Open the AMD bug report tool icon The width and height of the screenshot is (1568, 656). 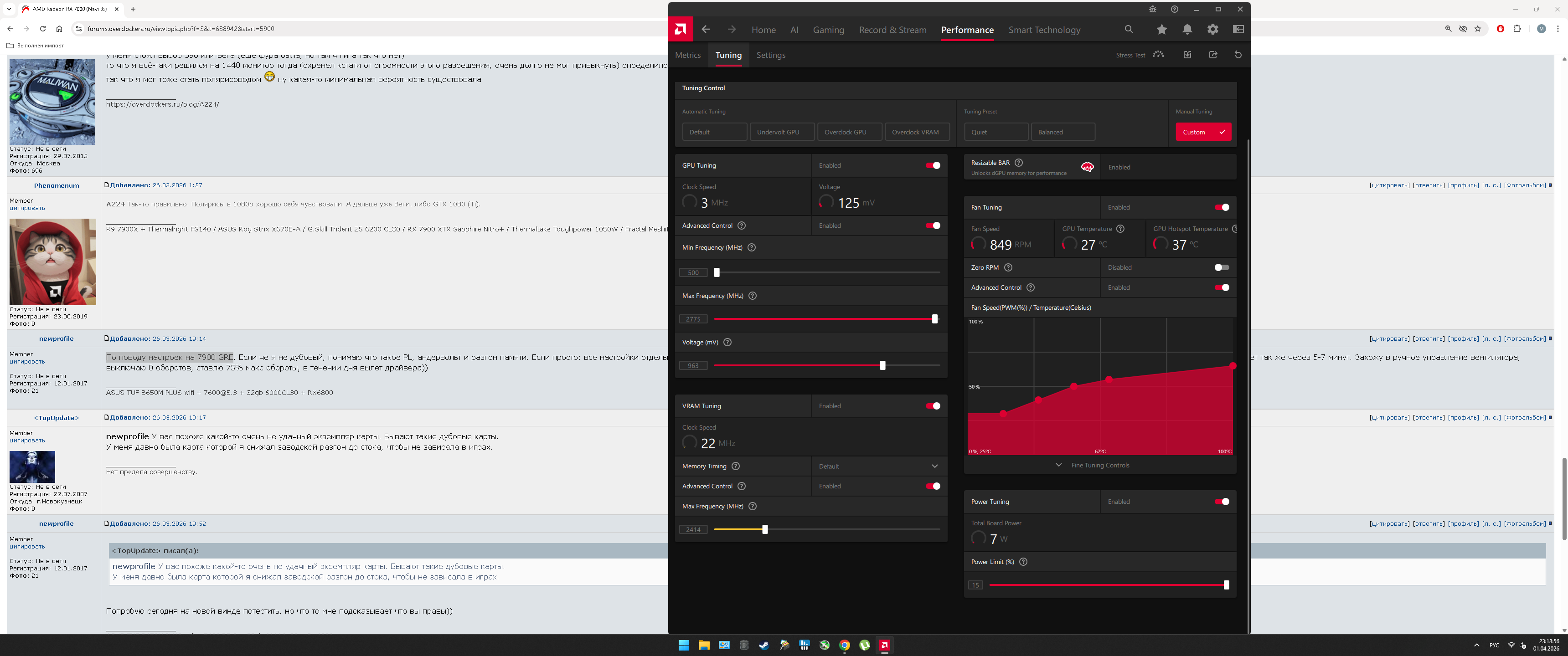[1153, 9]
